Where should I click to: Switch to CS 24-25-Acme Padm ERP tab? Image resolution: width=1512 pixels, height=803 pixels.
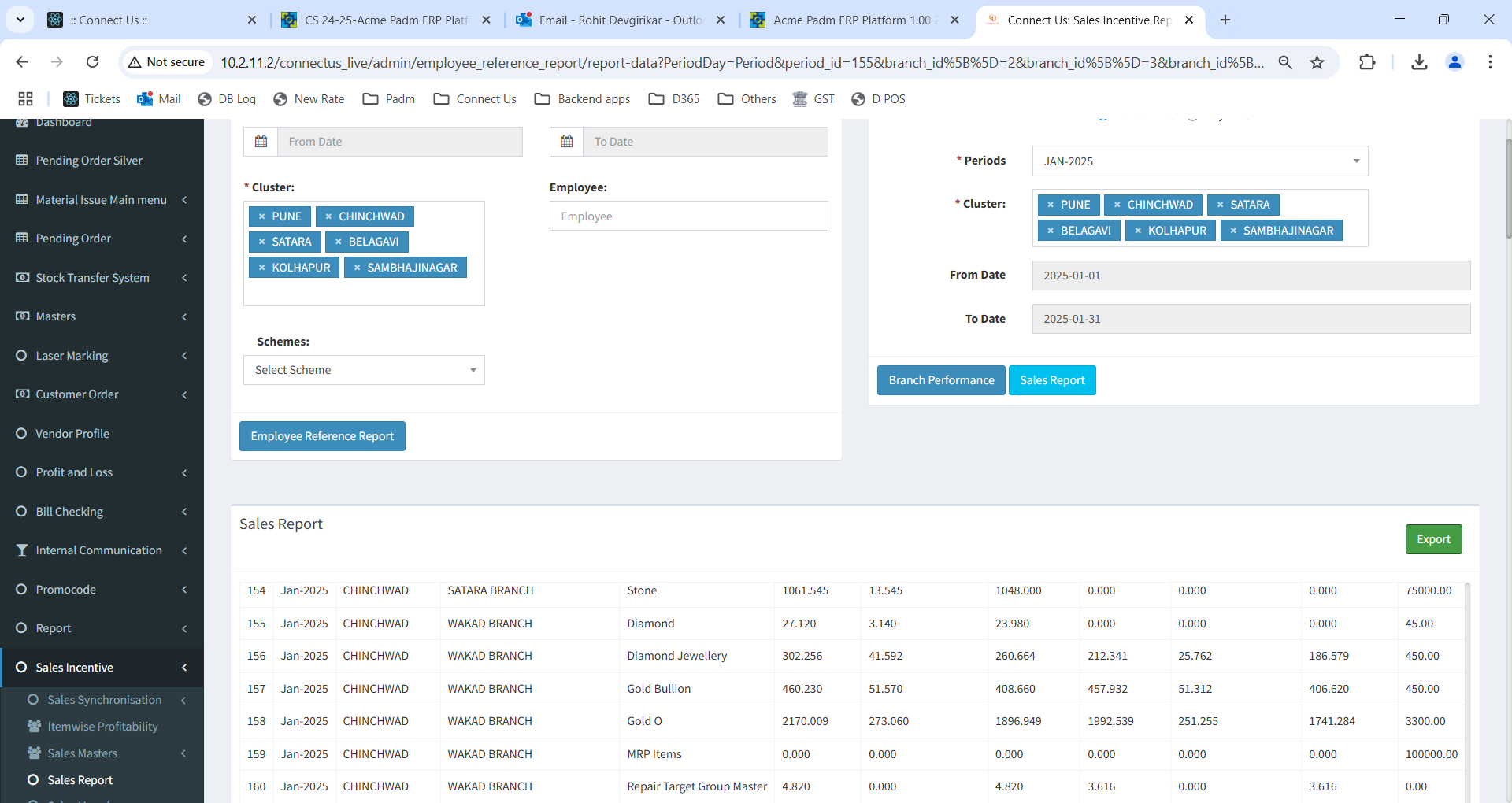click(386, 20)
